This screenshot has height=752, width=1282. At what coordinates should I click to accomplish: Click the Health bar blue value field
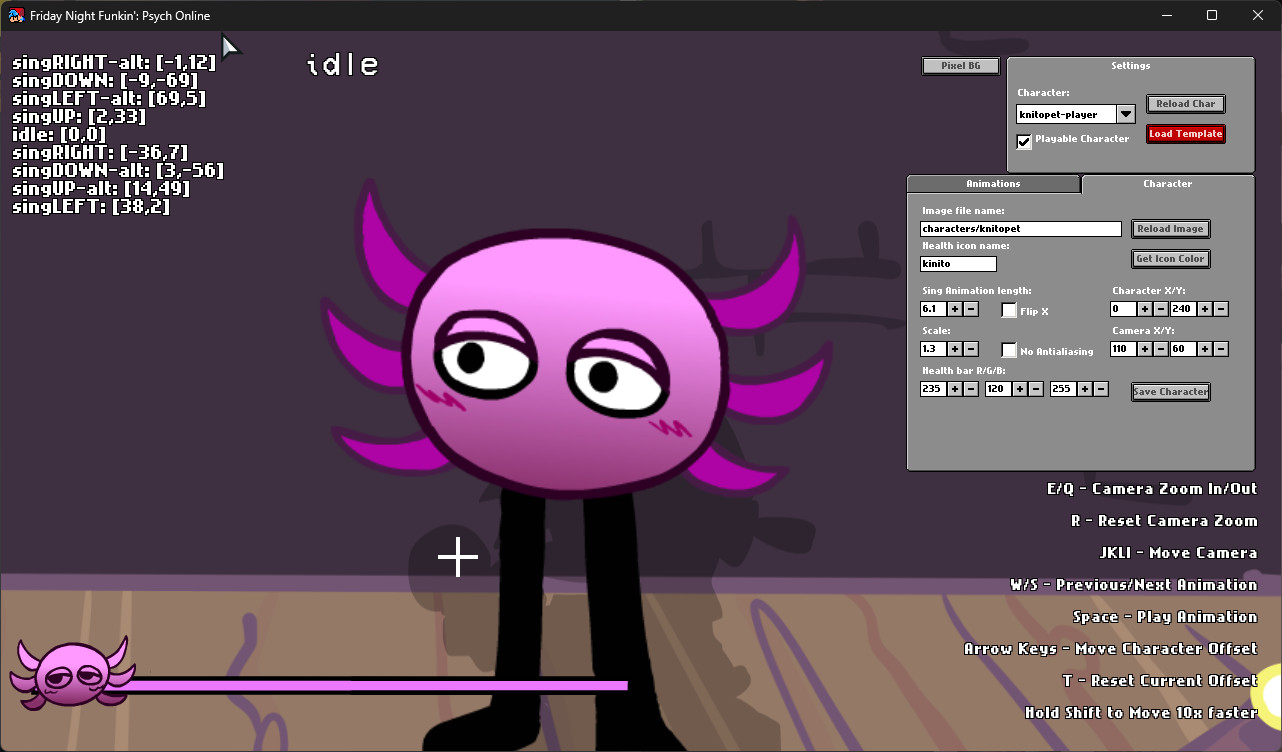click(x=1063, y=389)
